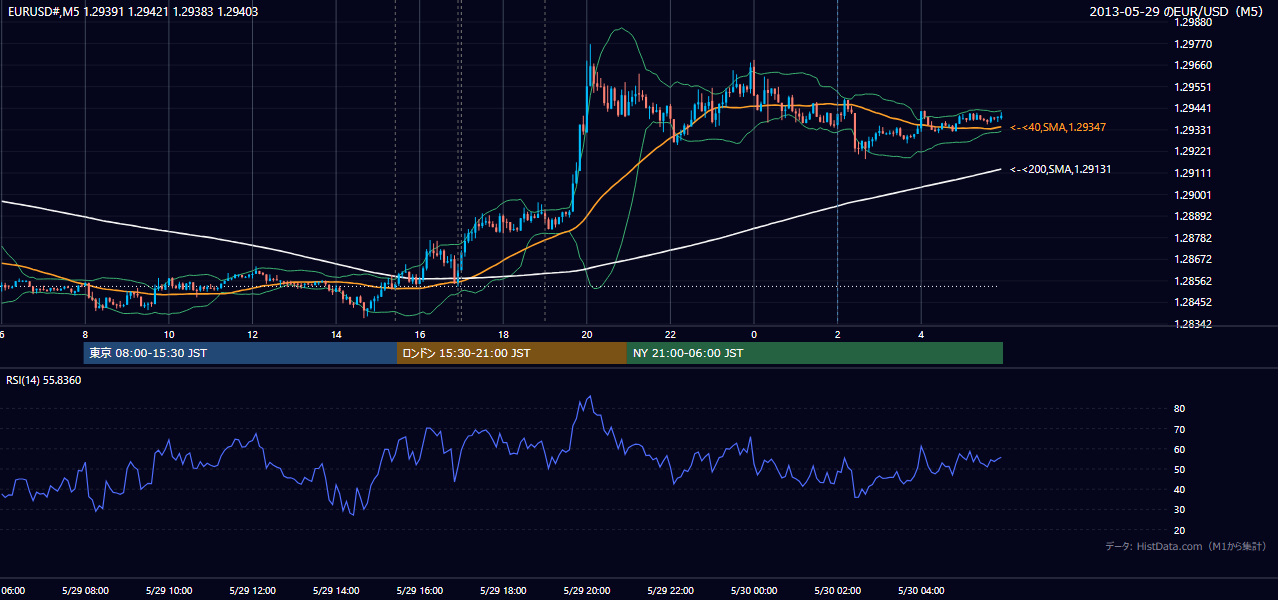This screenshot has width=1278, height=600.
Task: Click the 5/29 08:00 date axis label
Action: click(84, 591)
